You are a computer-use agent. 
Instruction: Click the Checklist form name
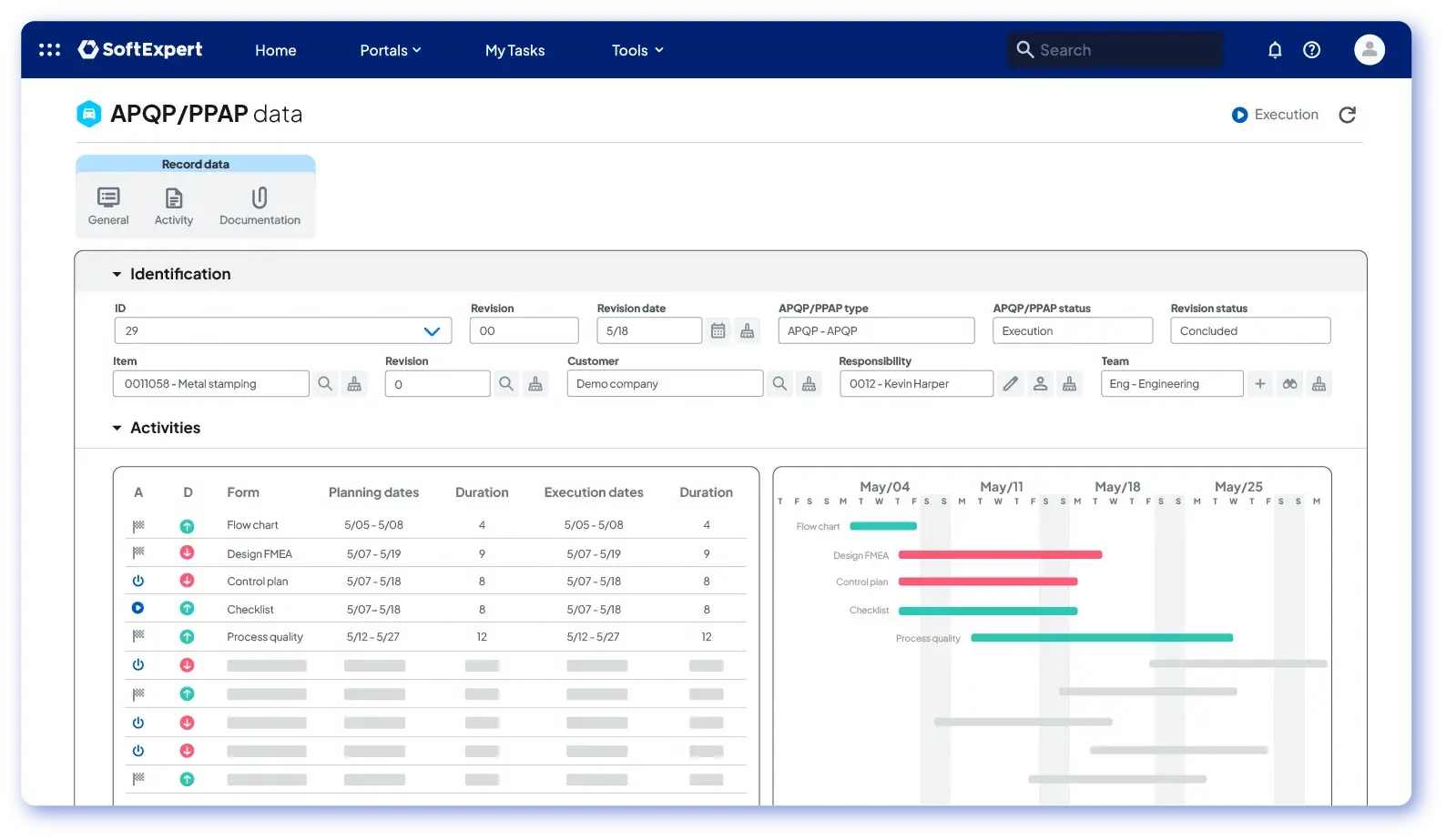250,609
